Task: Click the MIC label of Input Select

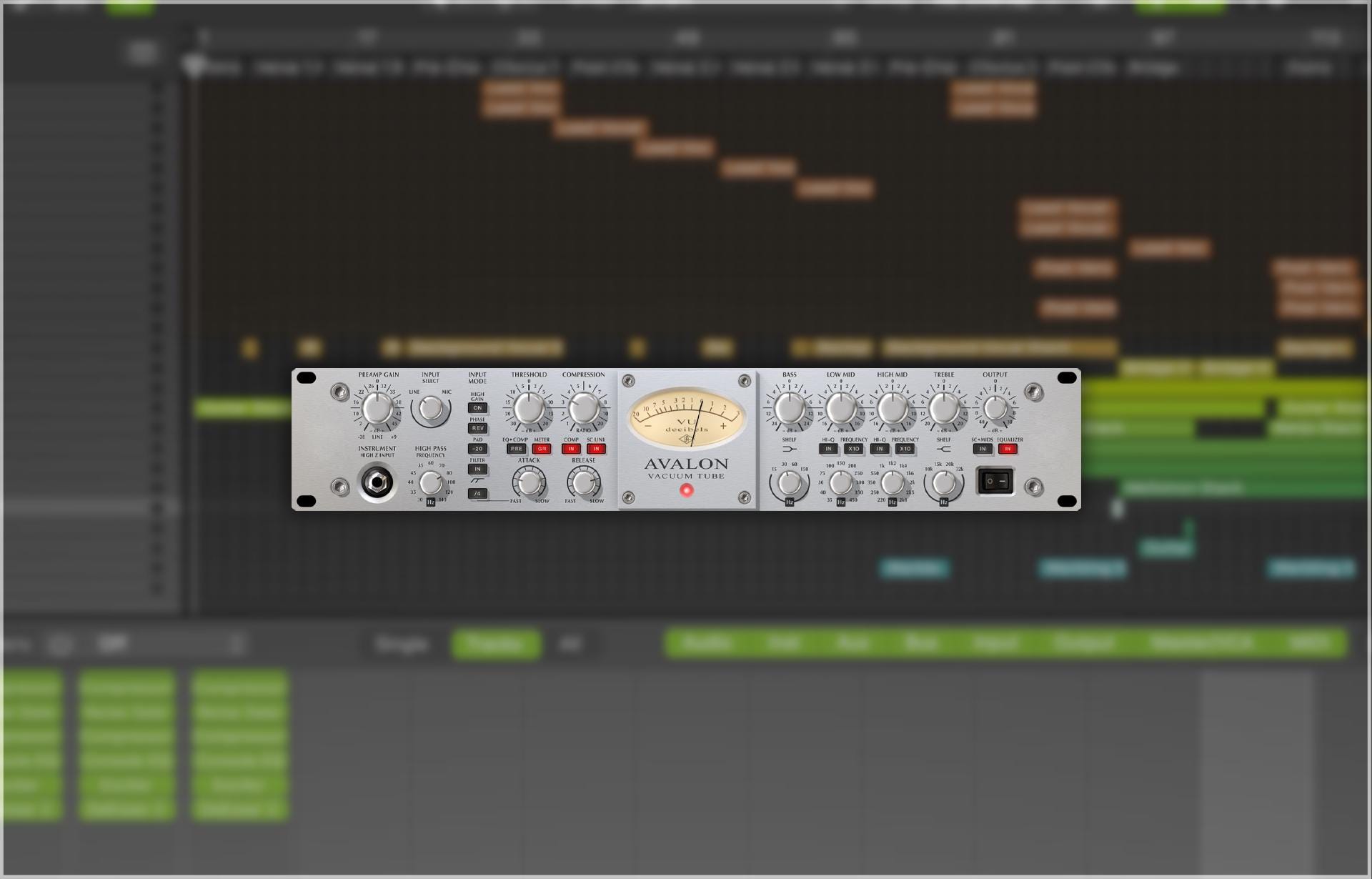Action: [447, 392]
